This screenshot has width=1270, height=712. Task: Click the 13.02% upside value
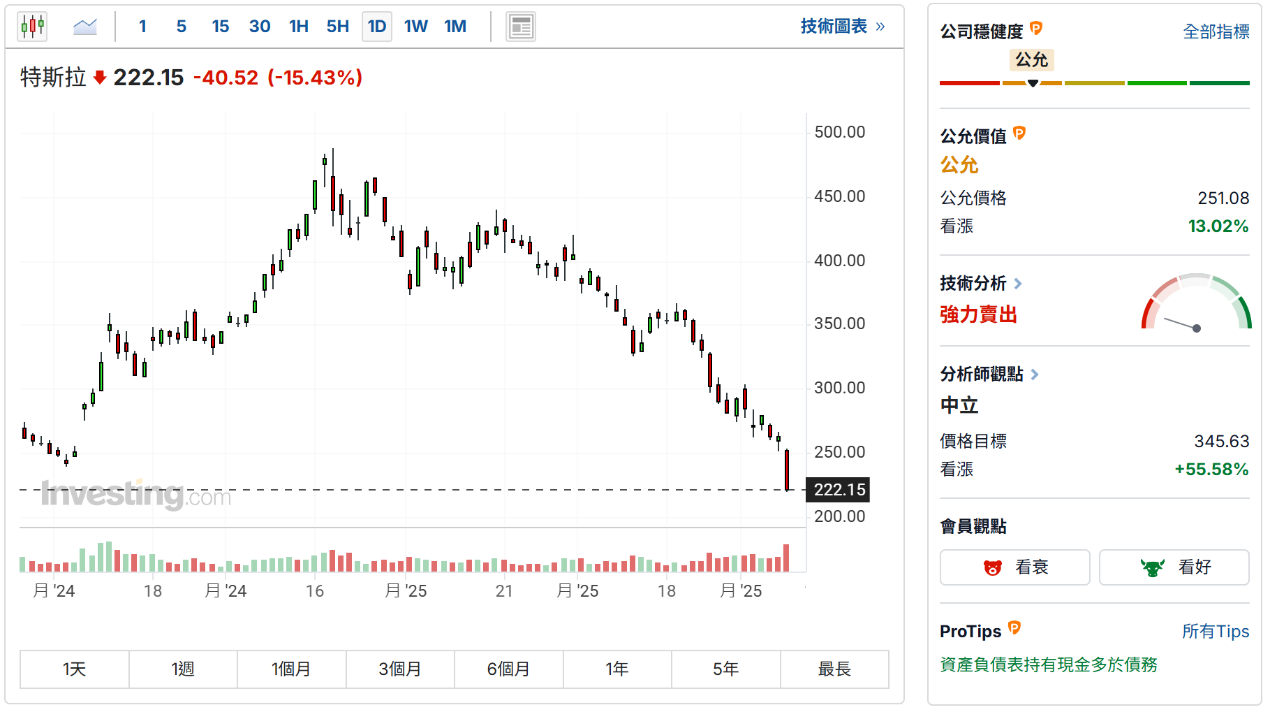pos(1218,226)
